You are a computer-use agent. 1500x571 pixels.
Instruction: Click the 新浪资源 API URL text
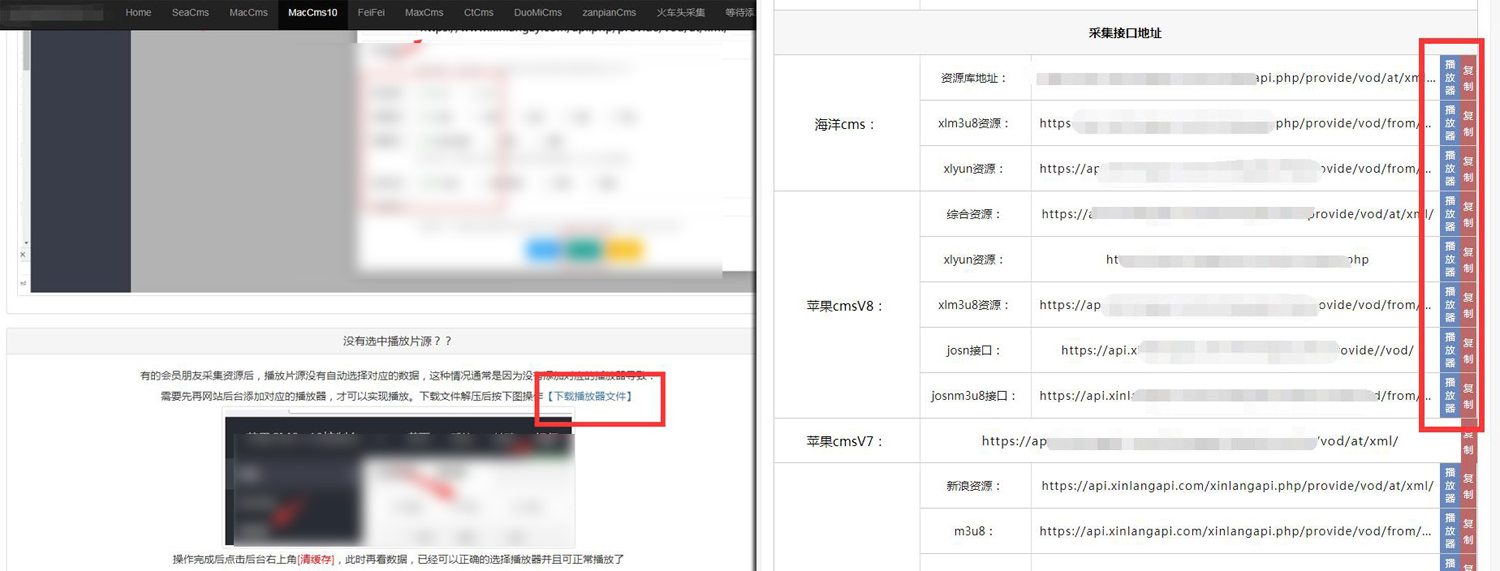pyautogui.click(x=1237, y=486)
